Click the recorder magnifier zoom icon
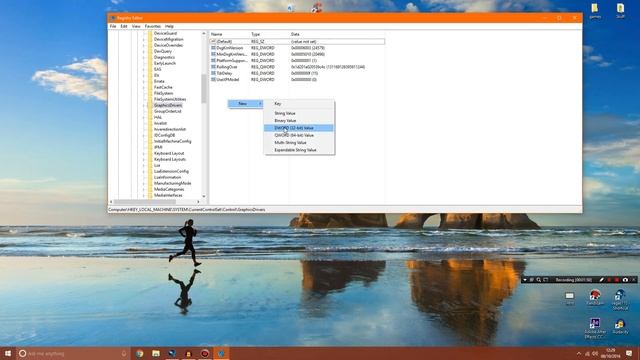Screen dimensions: 640x360 (539, 280)
